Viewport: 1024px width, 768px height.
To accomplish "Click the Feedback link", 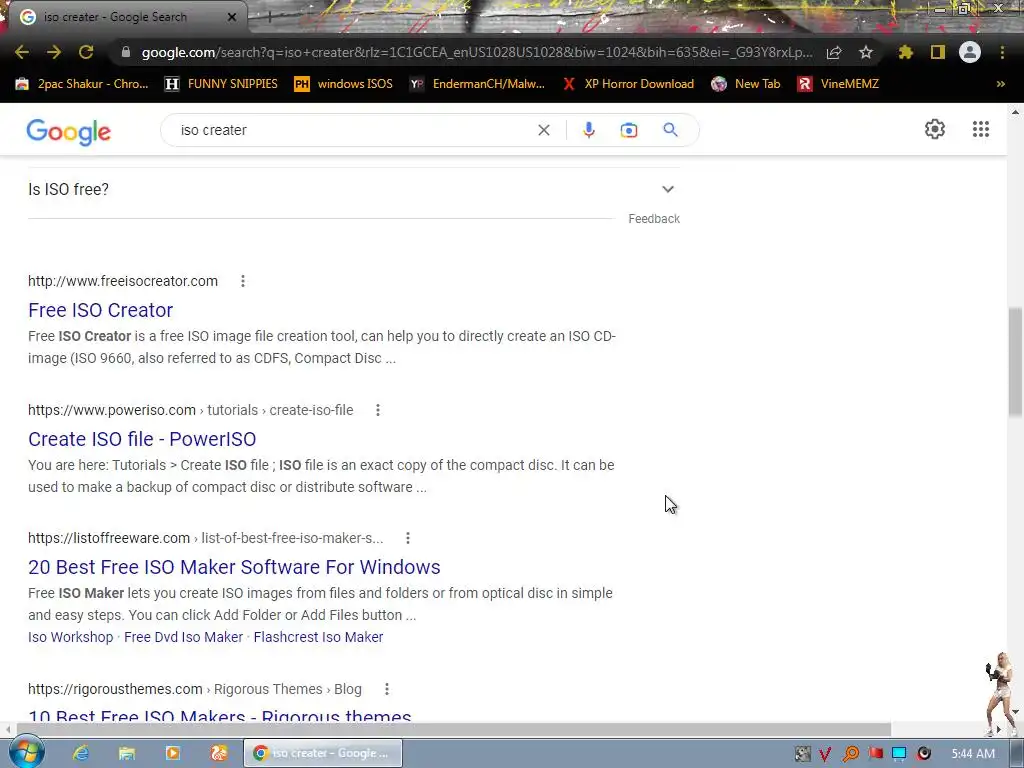I will pos(654,219).
